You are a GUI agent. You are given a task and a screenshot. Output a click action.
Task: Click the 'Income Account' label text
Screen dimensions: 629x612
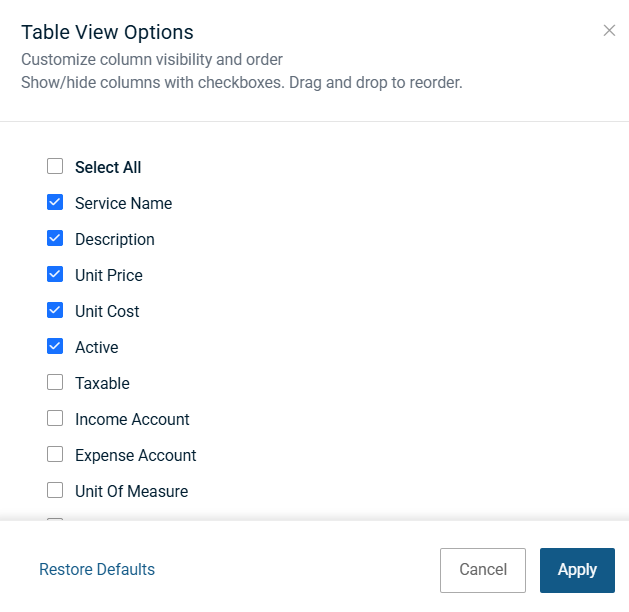[x=132, y=420]
